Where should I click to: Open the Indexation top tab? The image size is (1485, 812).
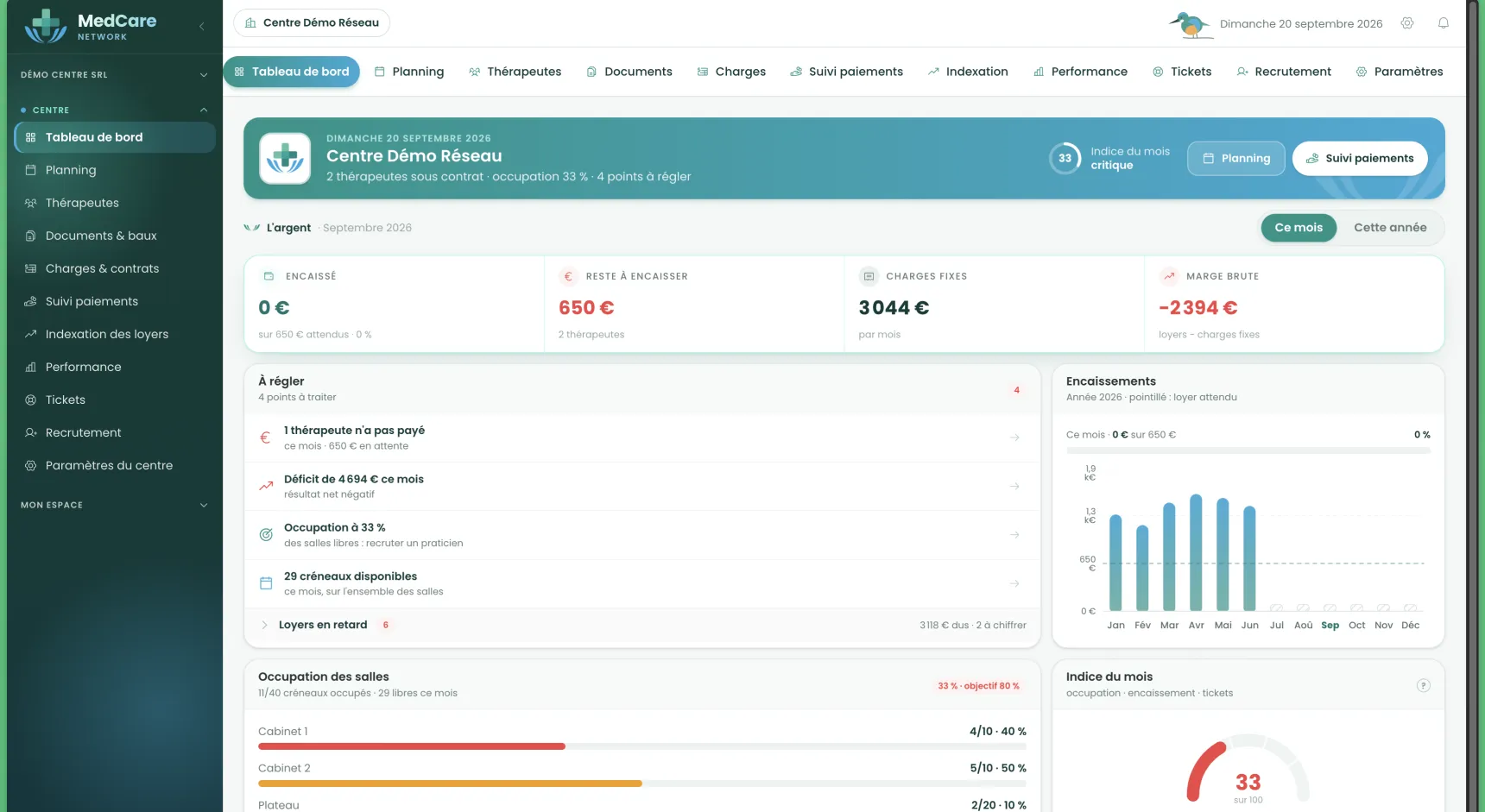(x=968, y=72)
